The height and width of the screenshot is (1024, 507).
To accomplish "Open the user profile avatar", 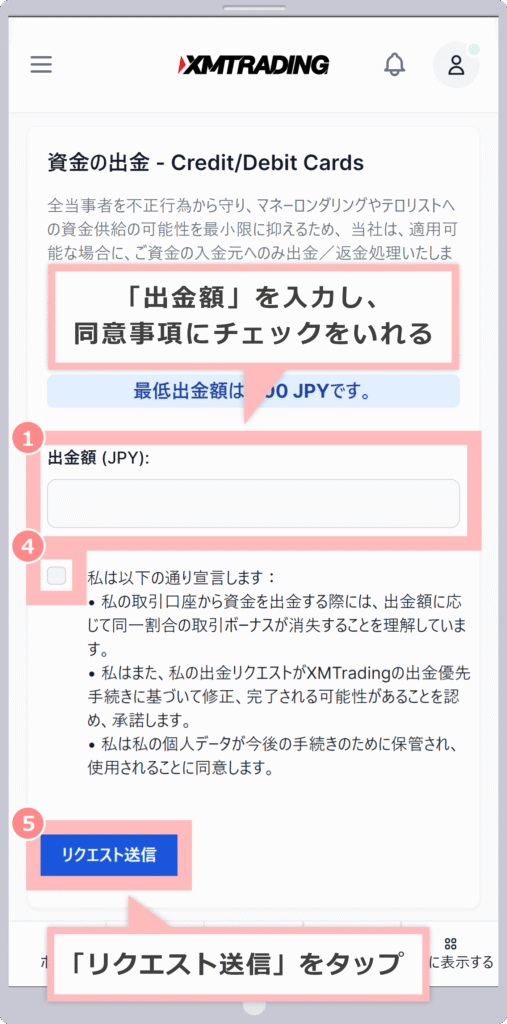I will [x=456, y=65].
